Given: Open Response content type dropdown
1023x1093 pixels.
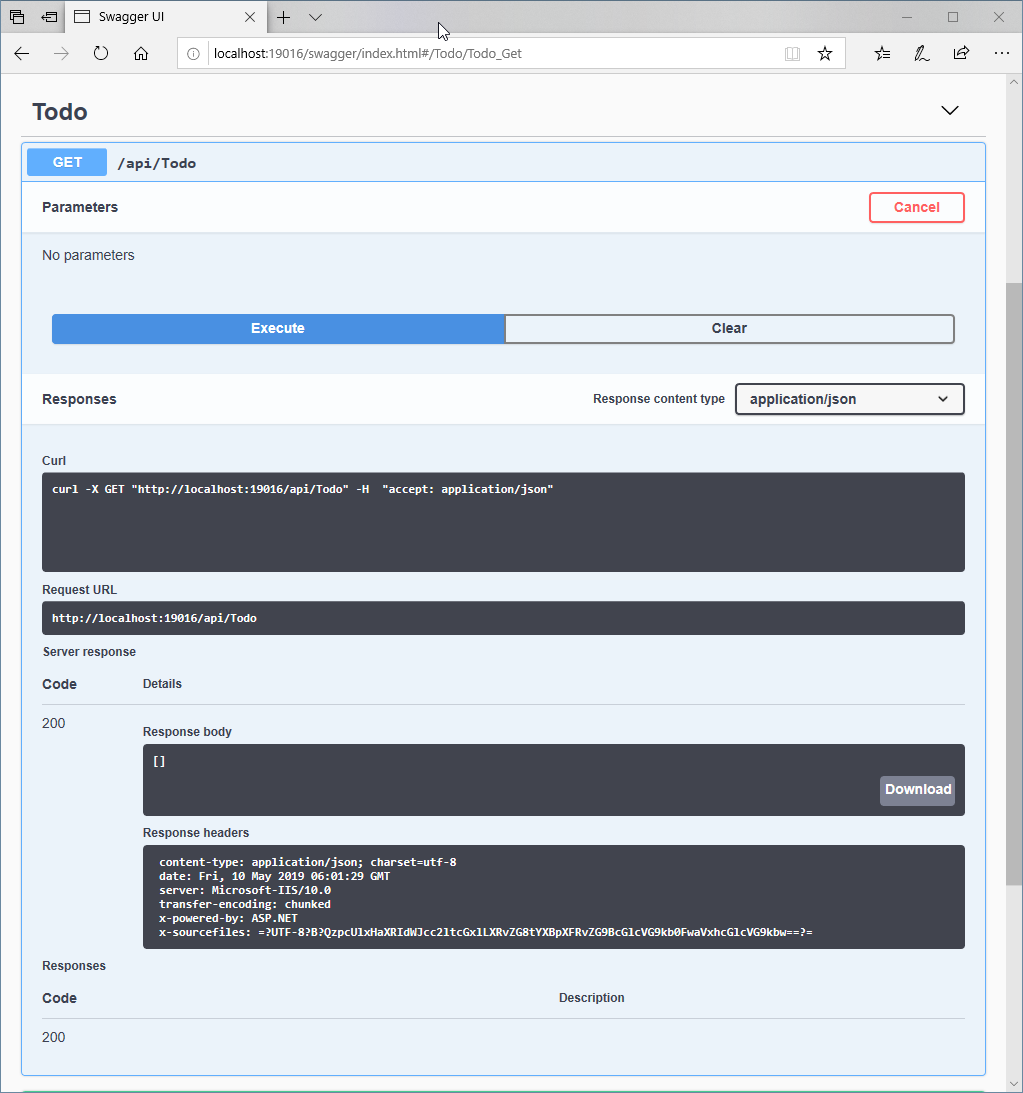Looking at the screenshot, I should pyautogui.click(x=849, y=399).
